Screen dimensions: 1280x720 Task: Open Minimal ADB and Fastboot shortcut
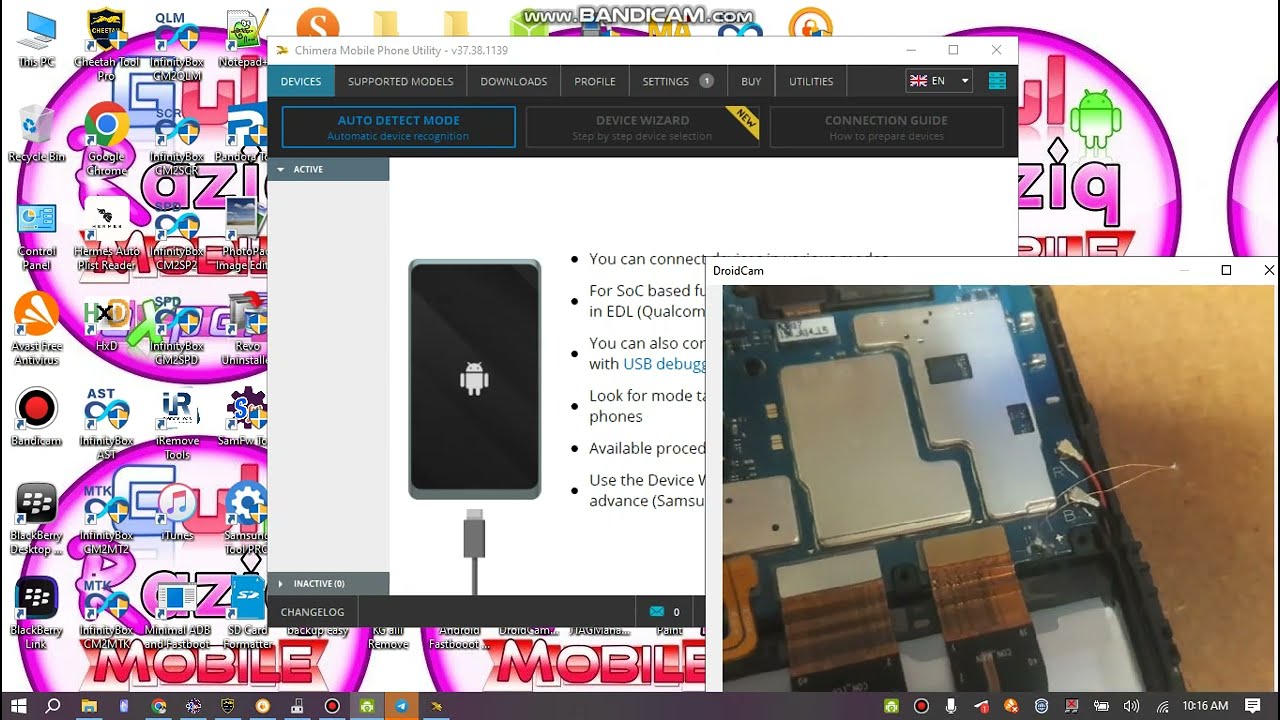(177, 614)
